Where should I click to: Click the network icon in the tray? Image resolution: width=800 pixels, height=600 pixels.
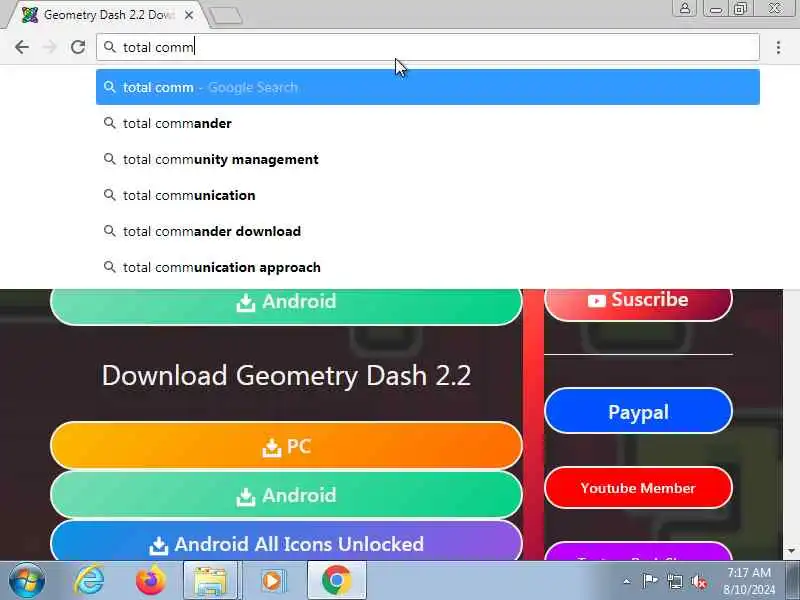tap(674, 581)
